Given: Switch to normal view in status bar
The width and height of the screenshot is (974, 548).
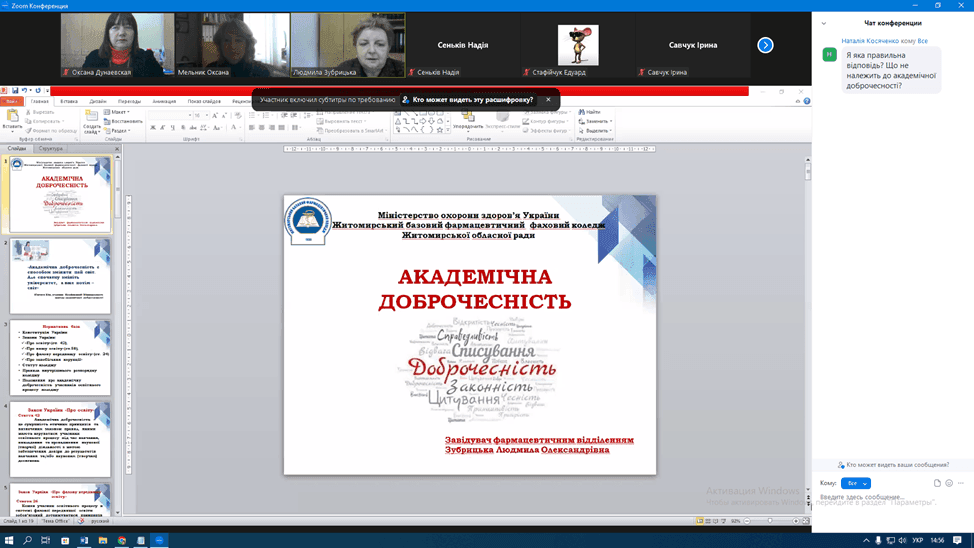Looking at the screenshot, I should [x=699, y=521].
